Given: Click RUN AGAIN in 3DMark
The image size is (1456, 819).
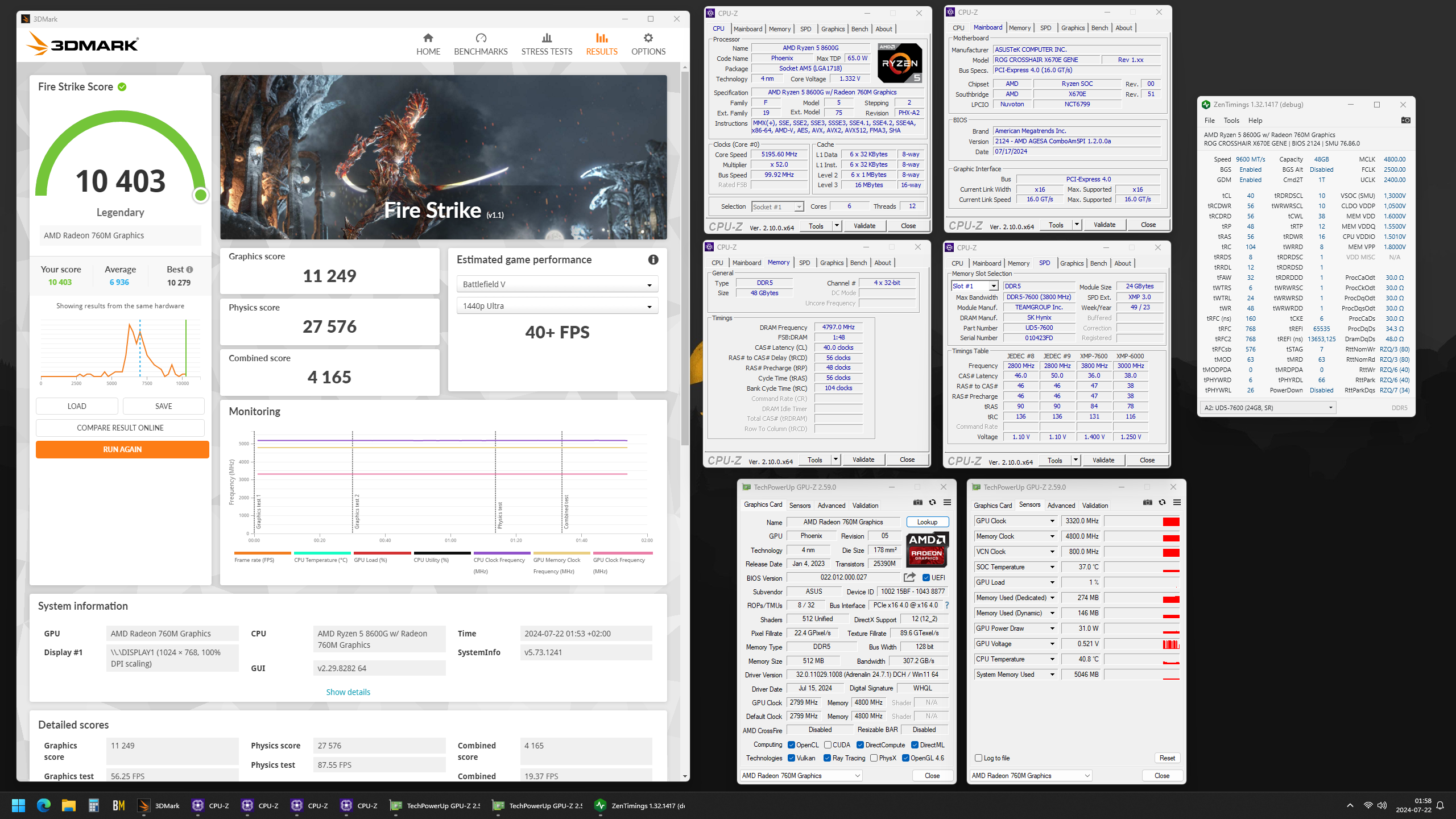Looking at the screenshot, I should pyautogui.click(x=122, y=449).
